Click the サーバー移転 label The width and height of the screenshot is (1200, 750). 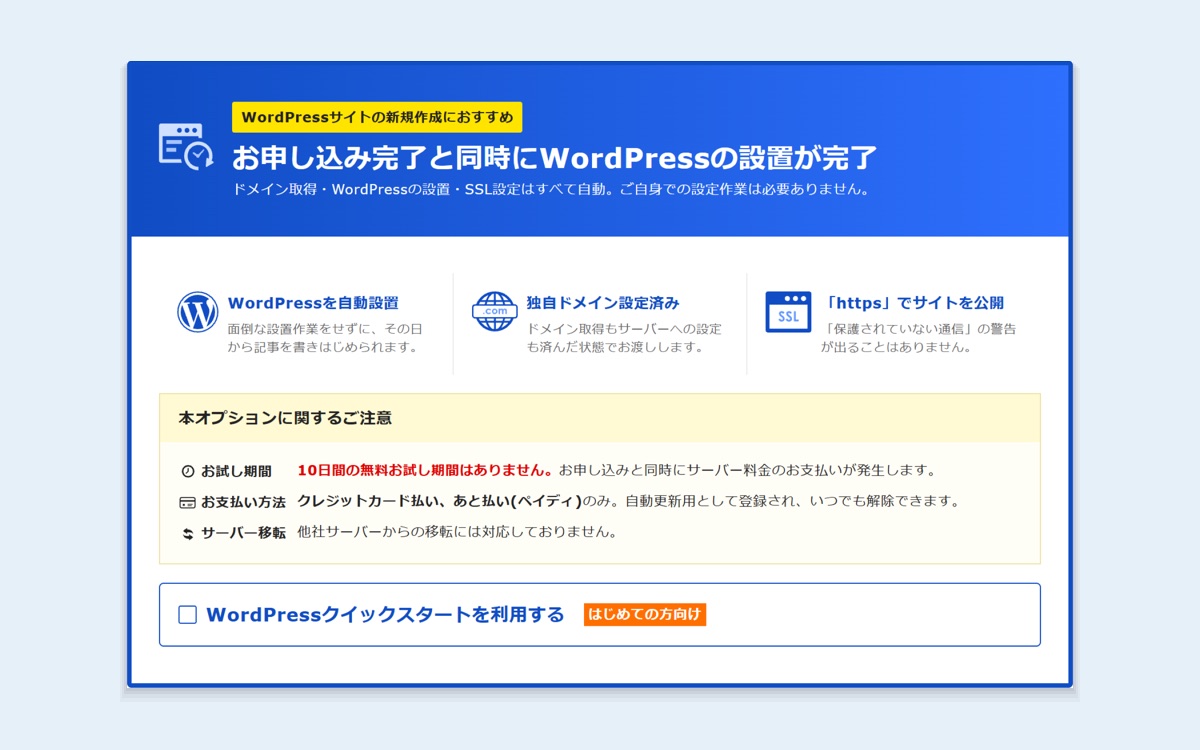tap(243, 533)
